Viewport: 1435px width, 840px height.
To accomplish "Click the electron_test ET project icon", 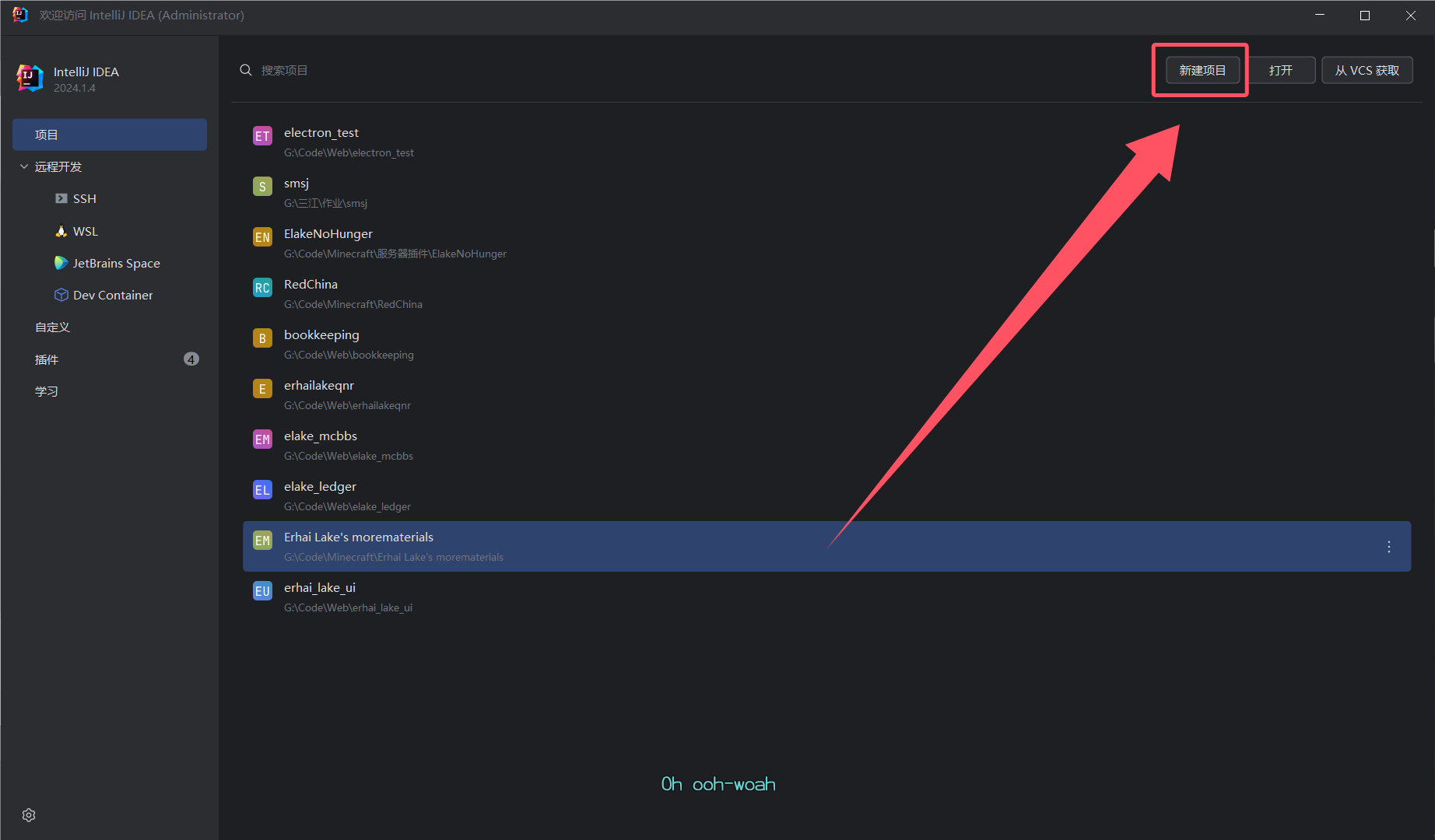I will pyautogui.click(x=262, y=136).
